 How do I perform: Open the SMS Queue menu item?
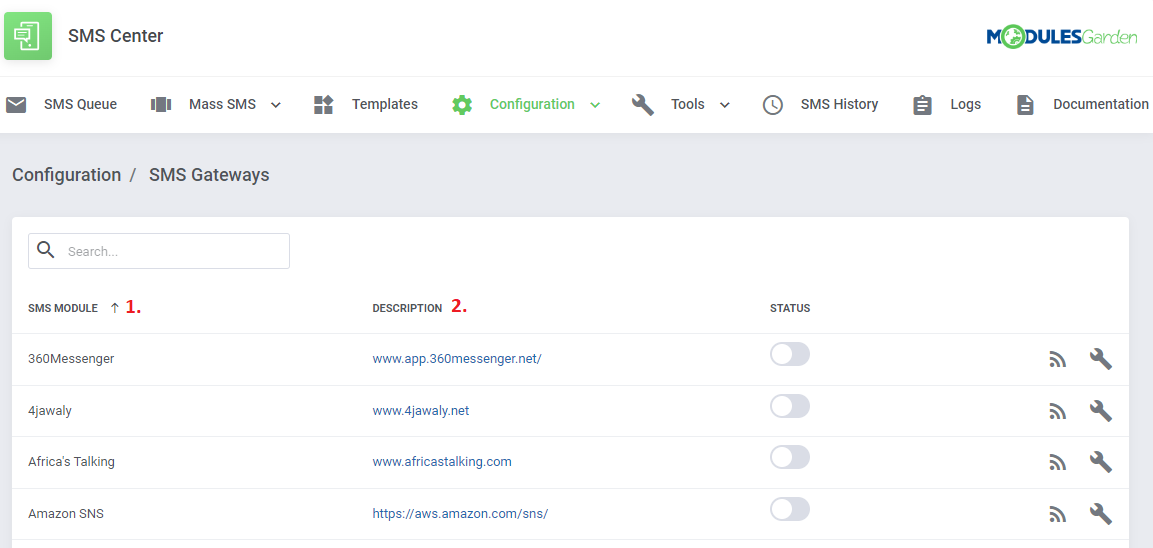pyautogui.click(x=80, y=104)
